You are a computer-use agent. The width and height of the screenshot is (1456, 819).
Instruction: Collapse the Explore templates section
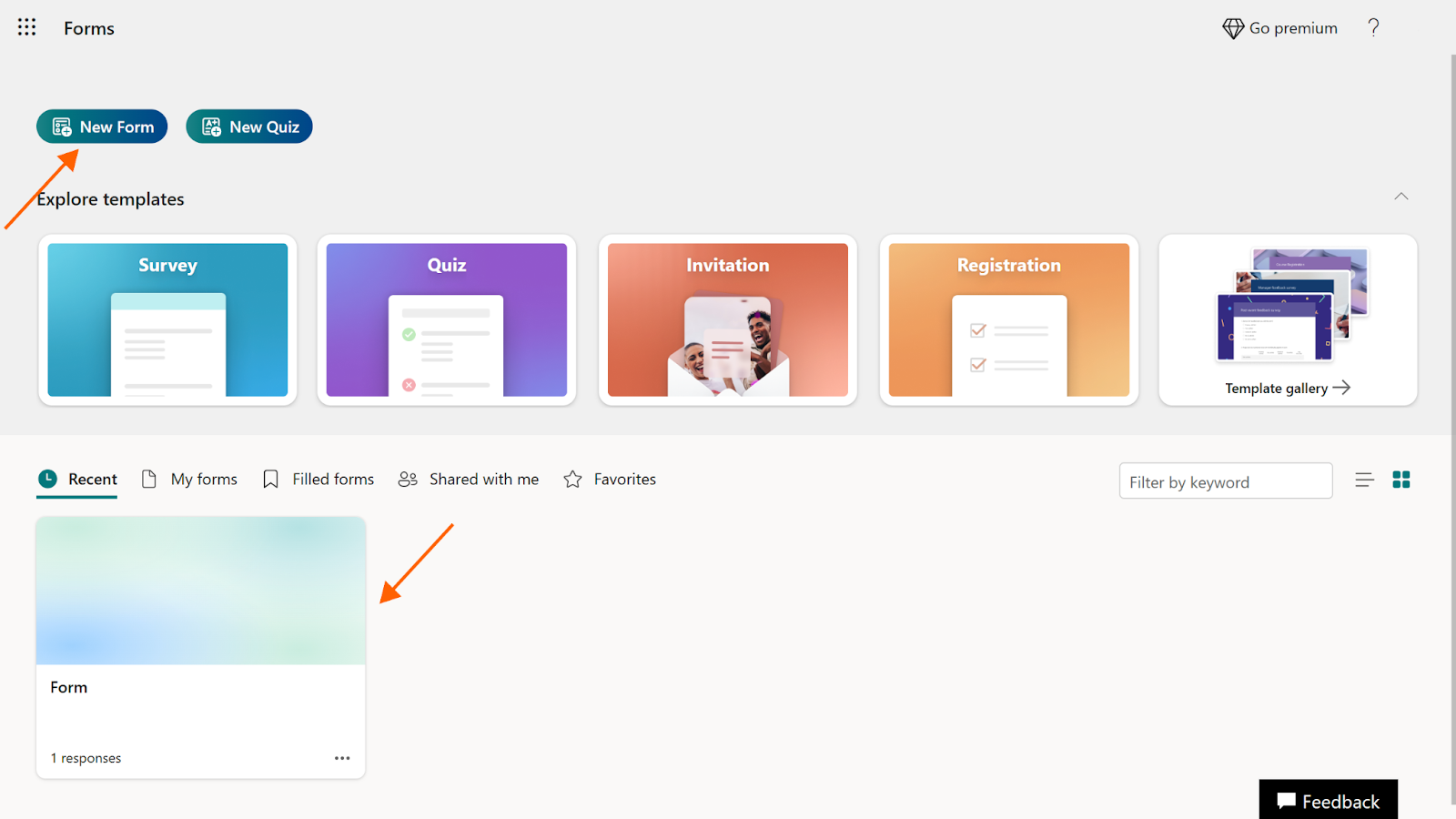(1401, 197)
